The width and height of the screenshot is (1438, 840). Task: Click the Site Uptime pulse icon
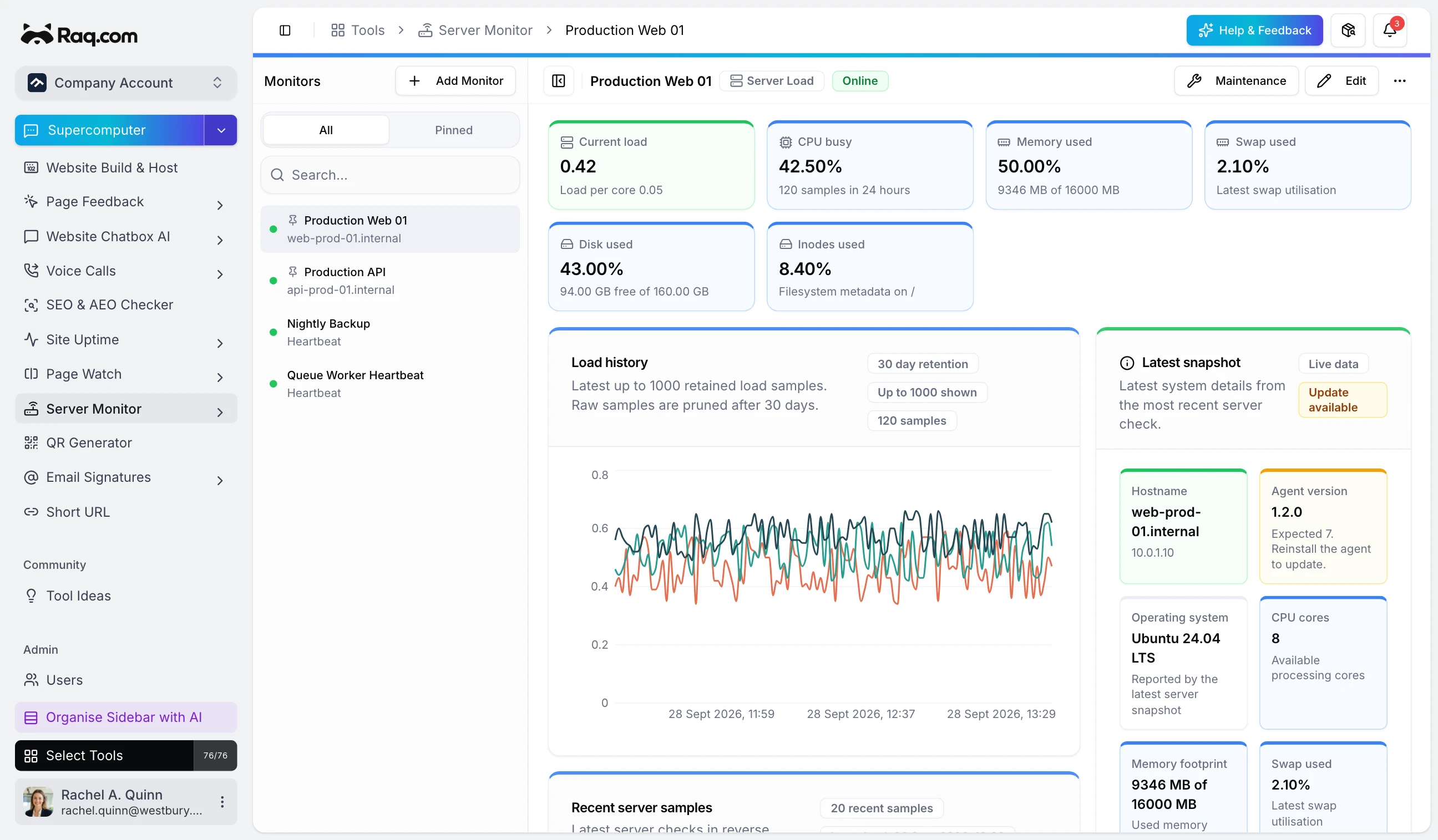(x=31, y=340)
